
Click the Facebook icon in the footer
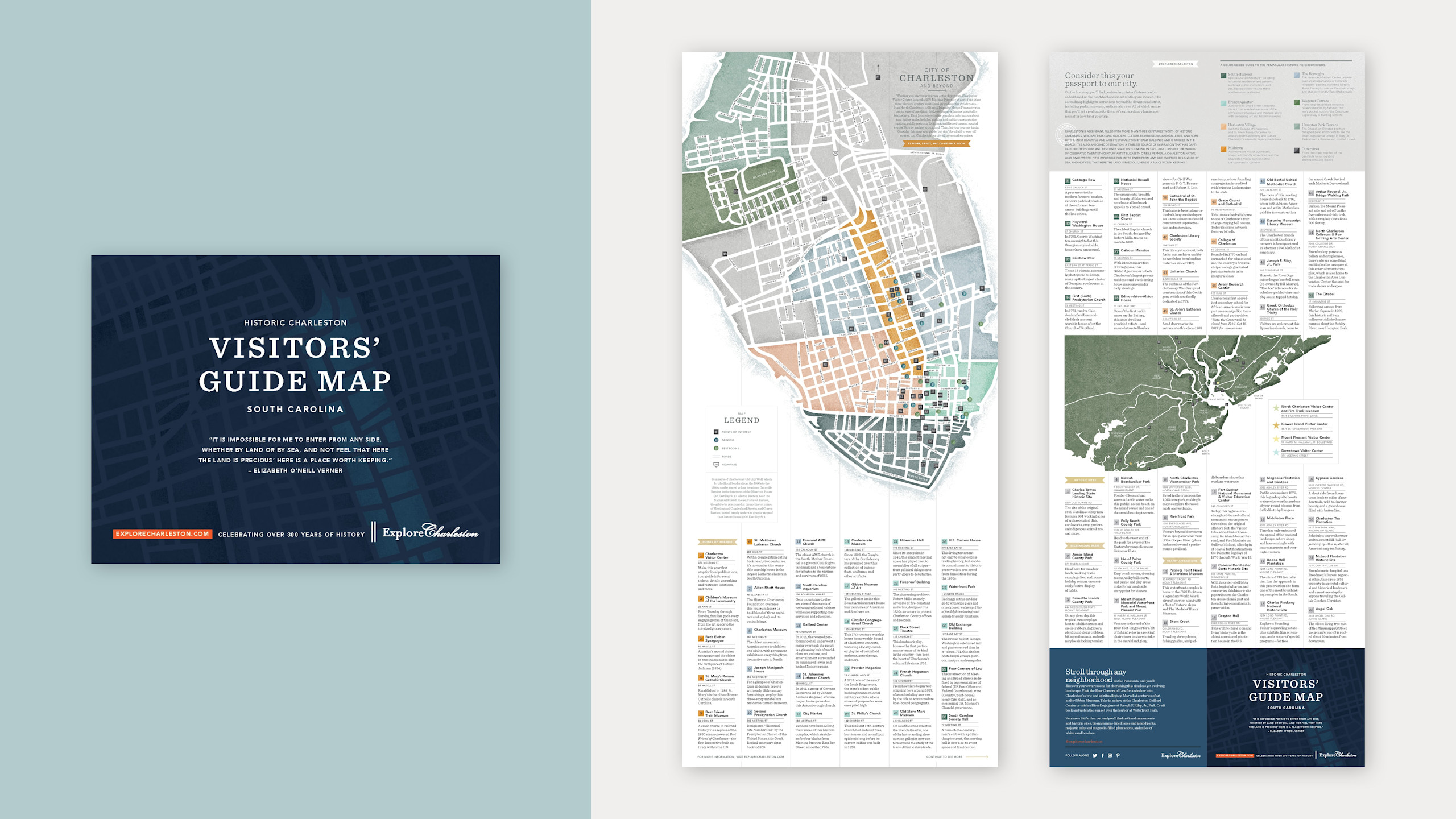pyautogui.click(x=1102, y=755)
